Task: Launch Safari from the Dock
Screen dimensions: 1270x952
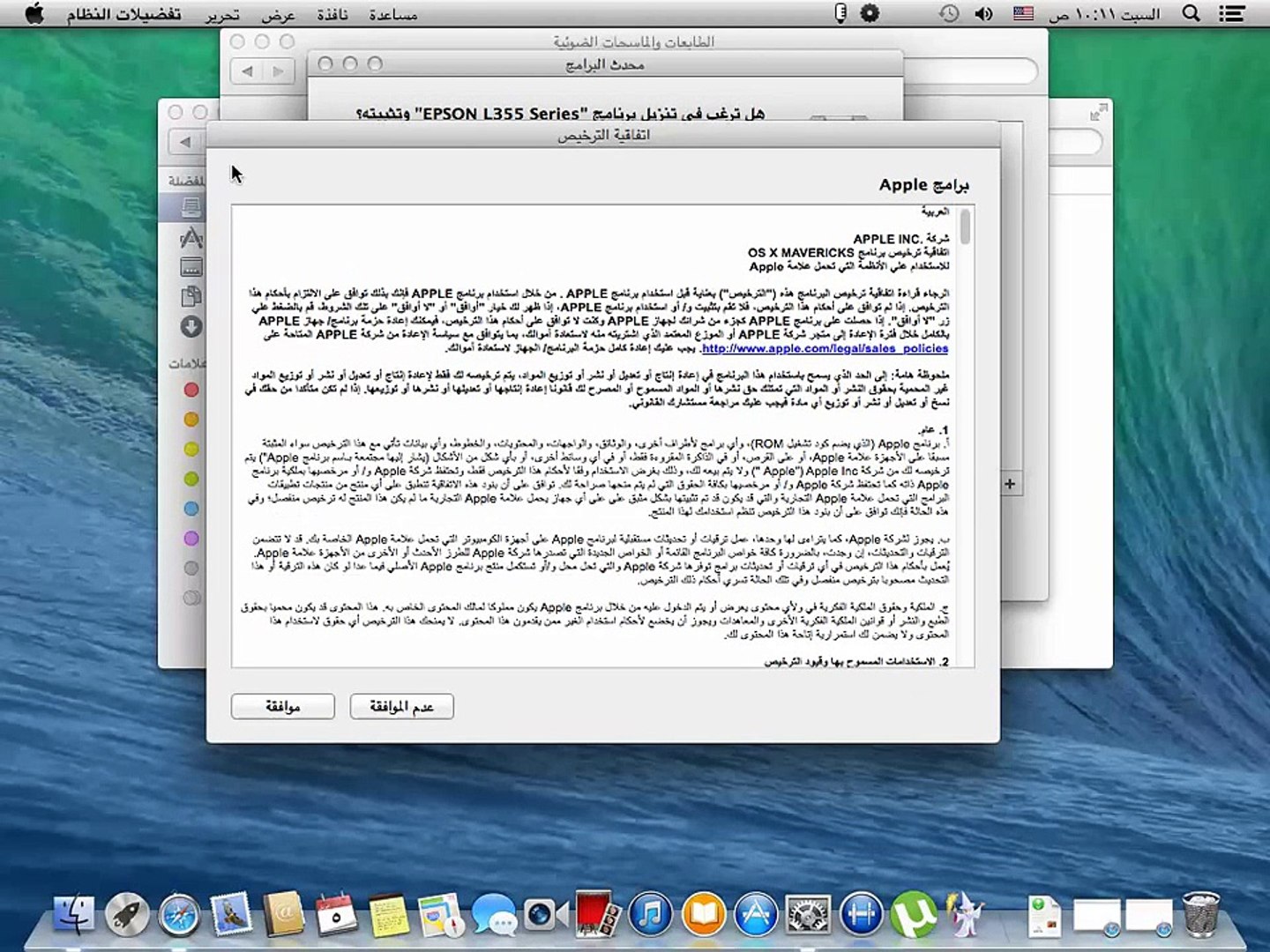Action: pos(179,915)
